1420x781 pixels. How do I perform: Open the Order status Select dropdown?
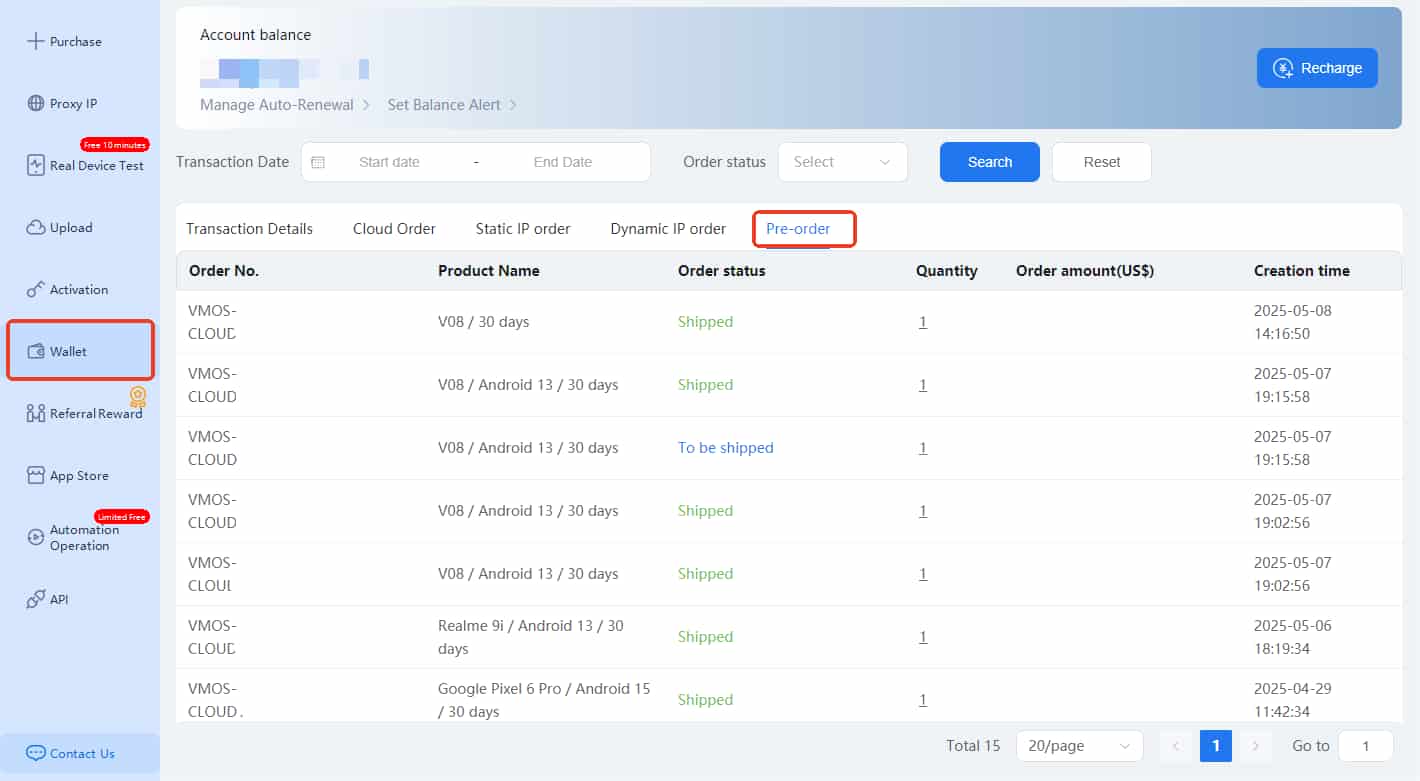843,162
